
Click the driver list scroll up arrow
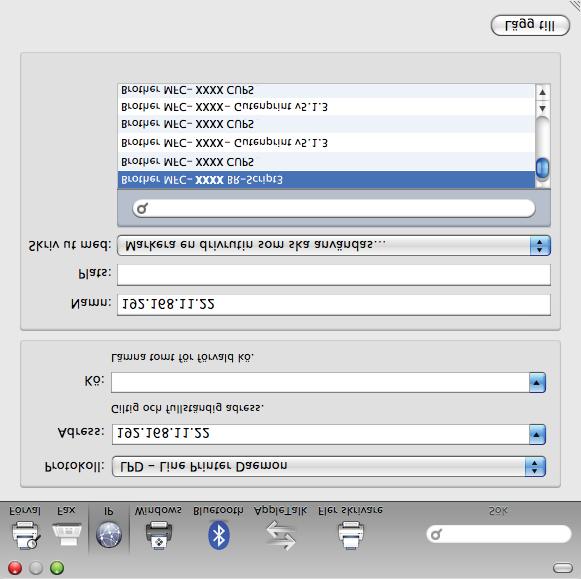coord(542,92)
